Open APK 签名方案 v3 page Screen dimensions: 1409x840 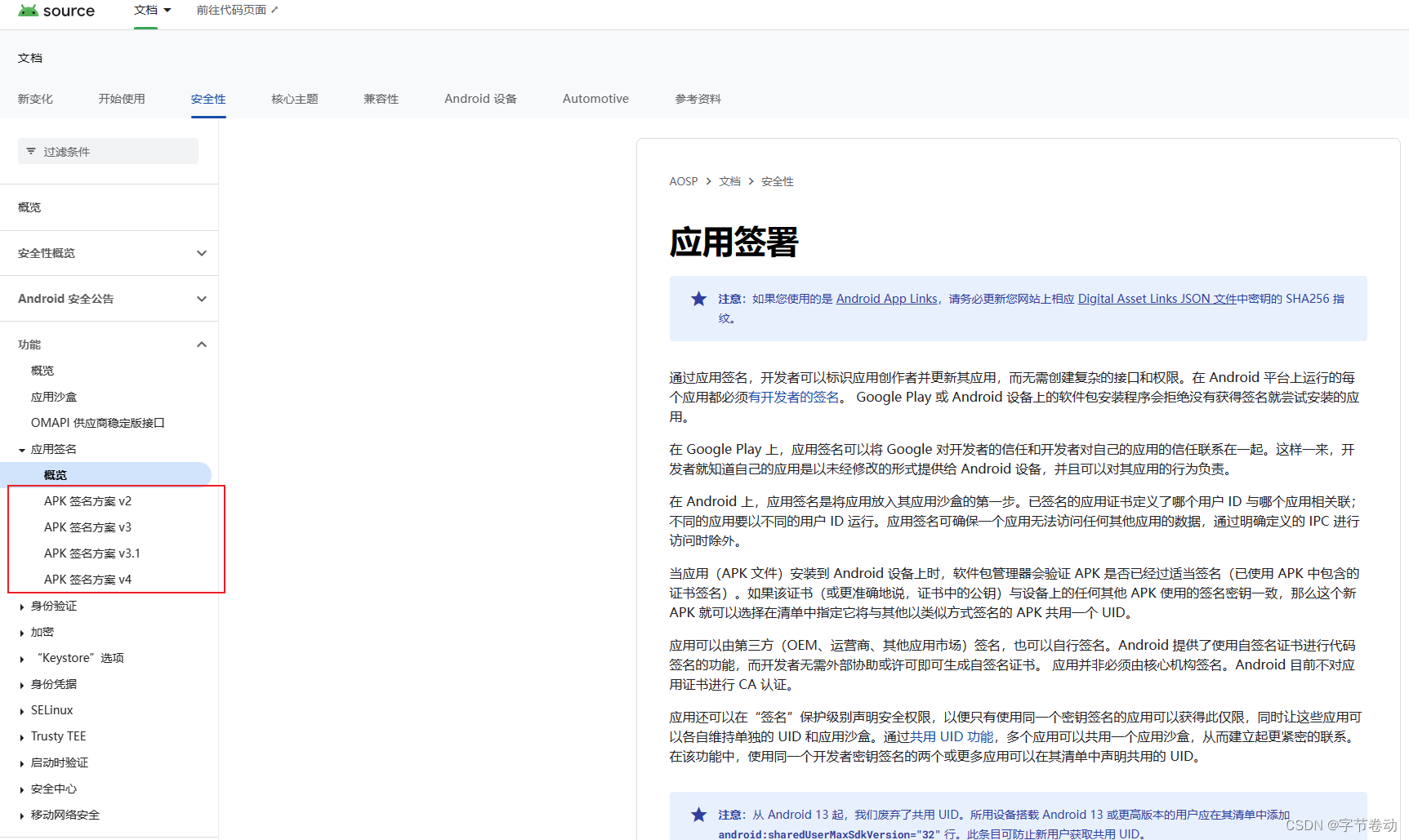[87, 527]
